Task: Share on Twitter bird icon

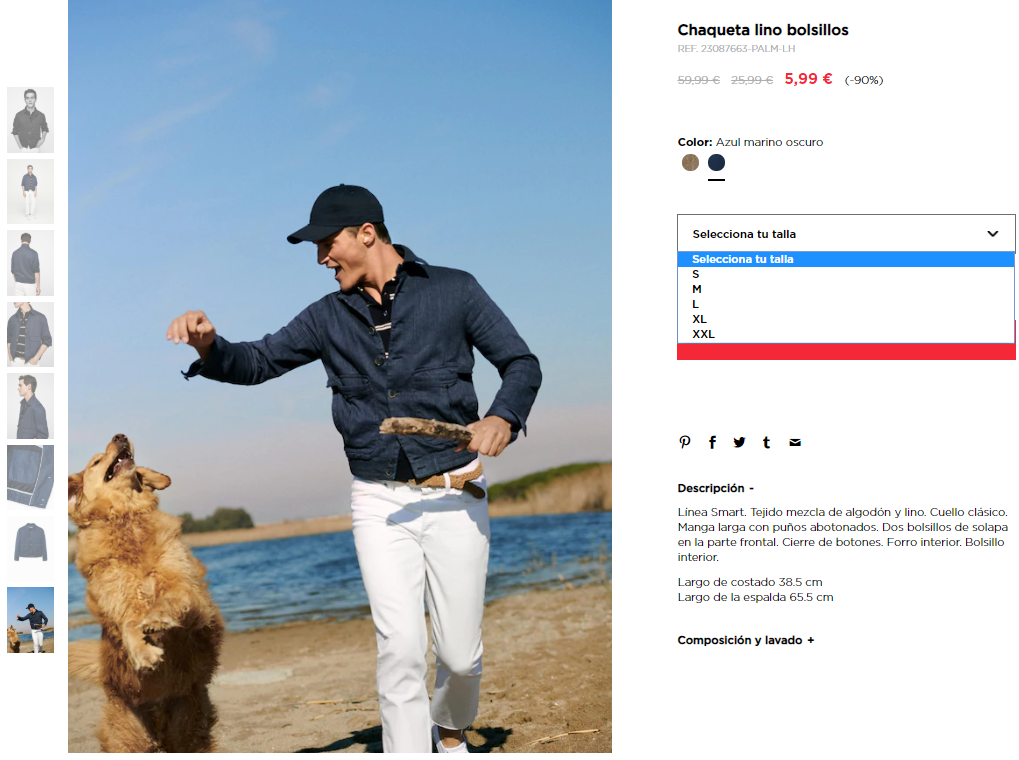Action: 740,442
